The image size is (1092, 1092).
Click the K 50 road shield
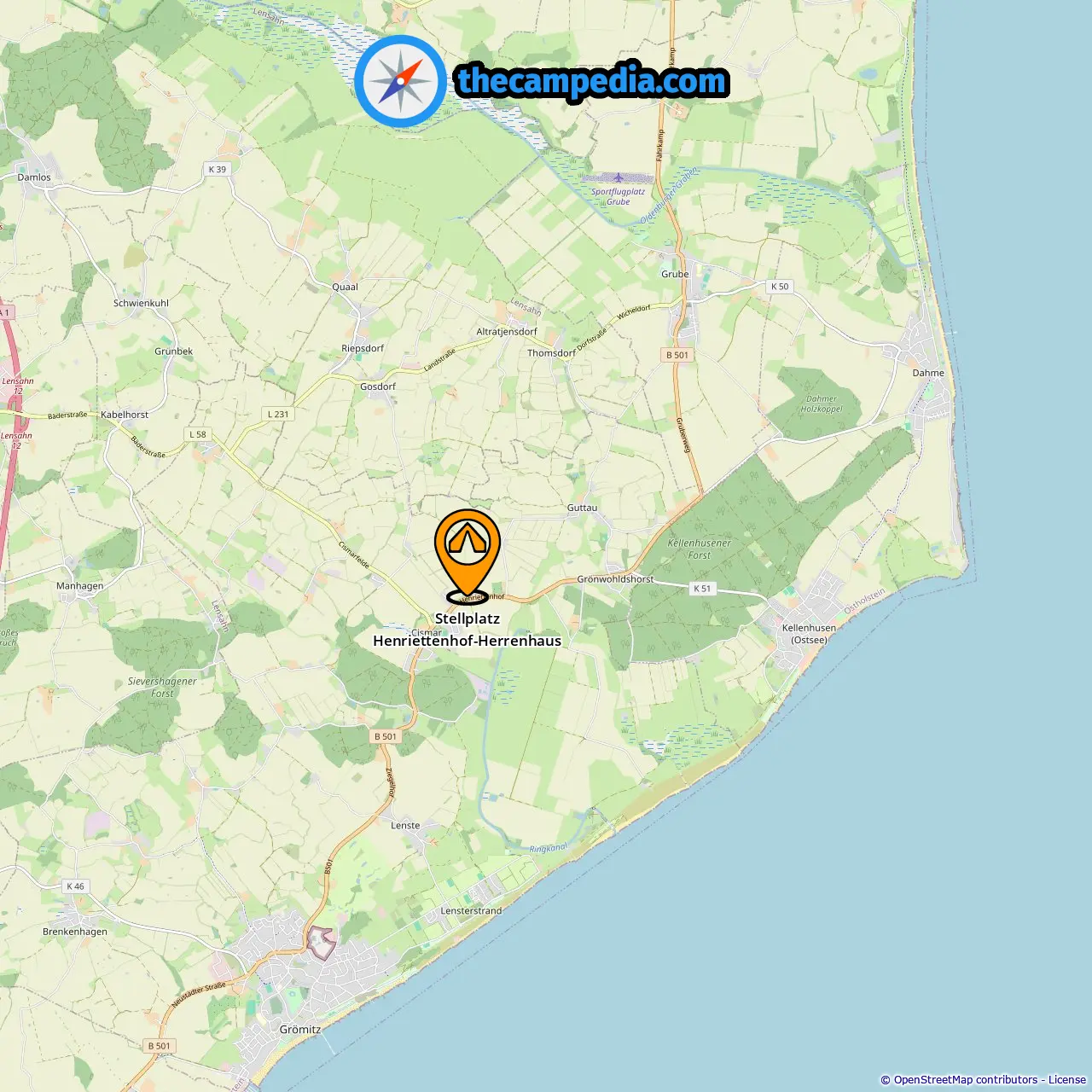(x=780, y=287)
